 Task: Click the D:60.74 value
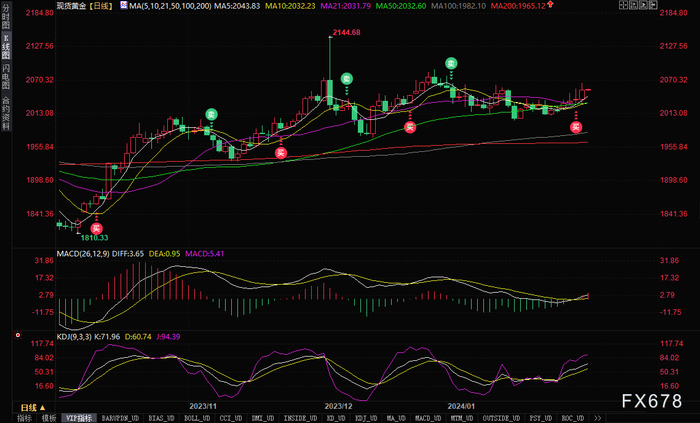138,336
